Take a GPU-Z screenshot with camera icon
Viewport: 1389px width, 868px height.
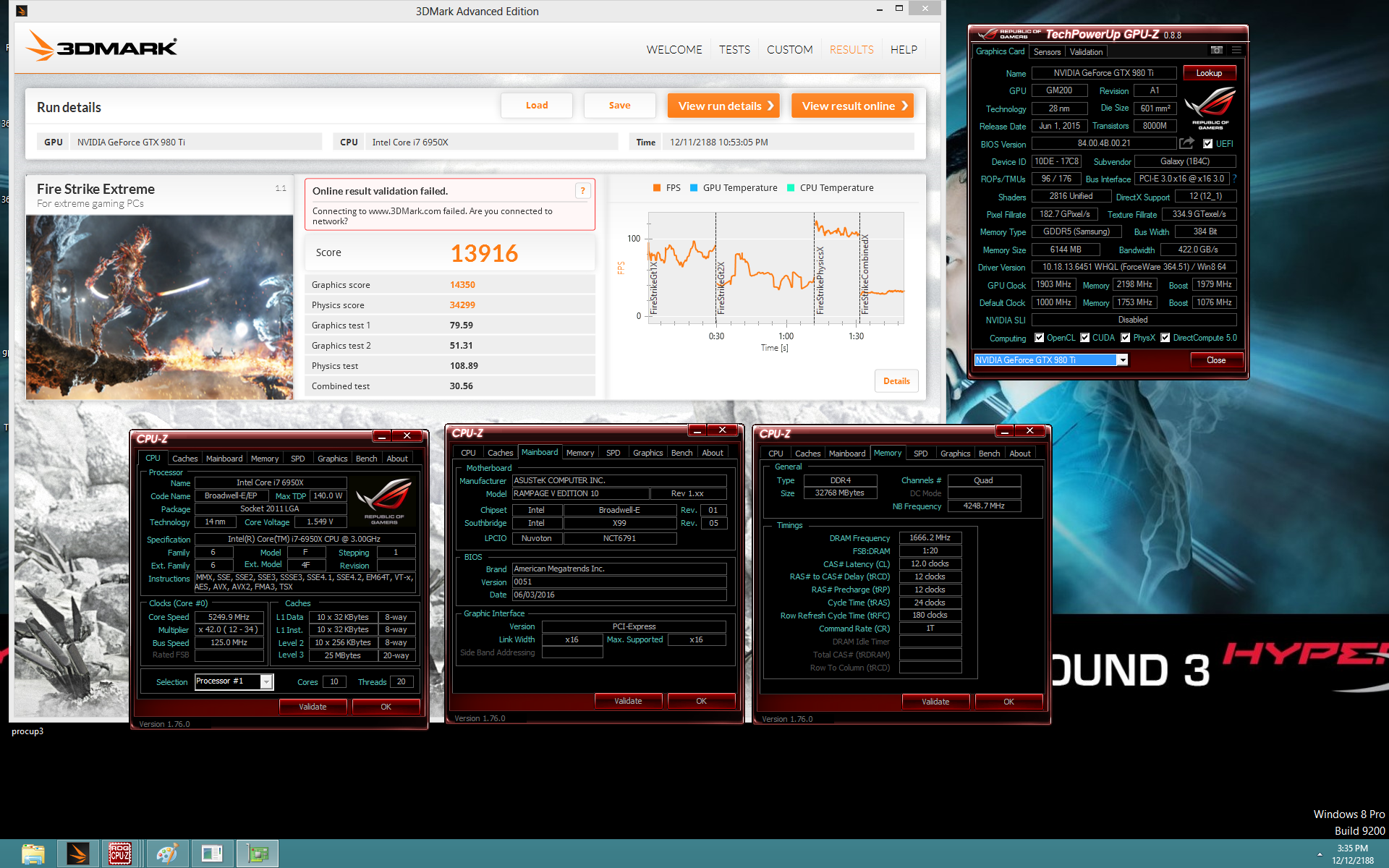pyautogui.click(x=1217, y=51)
